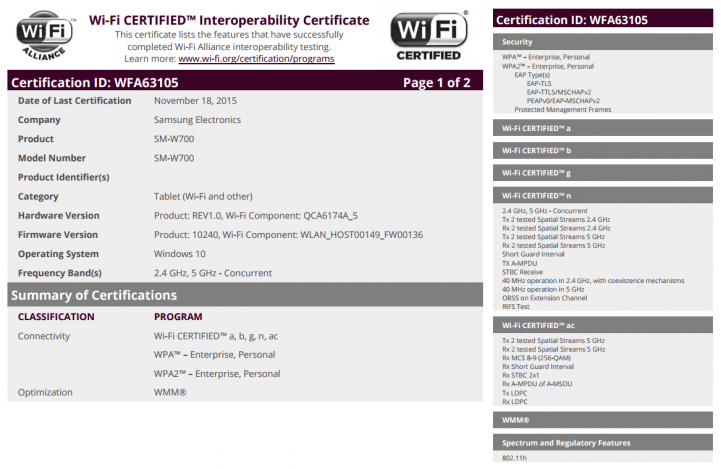The height and width of the screenshot is (469, 721).
Task: Click the Wi-Fi CERTIFIED logo
Action: [x=428, y=37]
